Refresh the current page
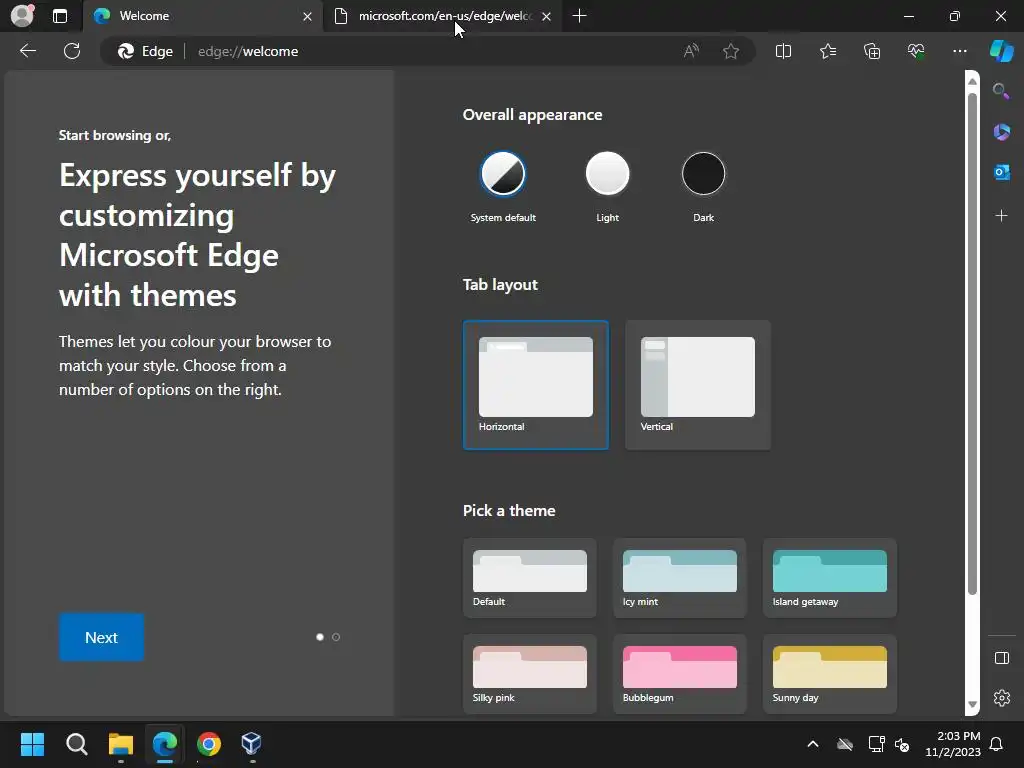The height and width of the screenshot is (768, 1024). pos(72,51)
